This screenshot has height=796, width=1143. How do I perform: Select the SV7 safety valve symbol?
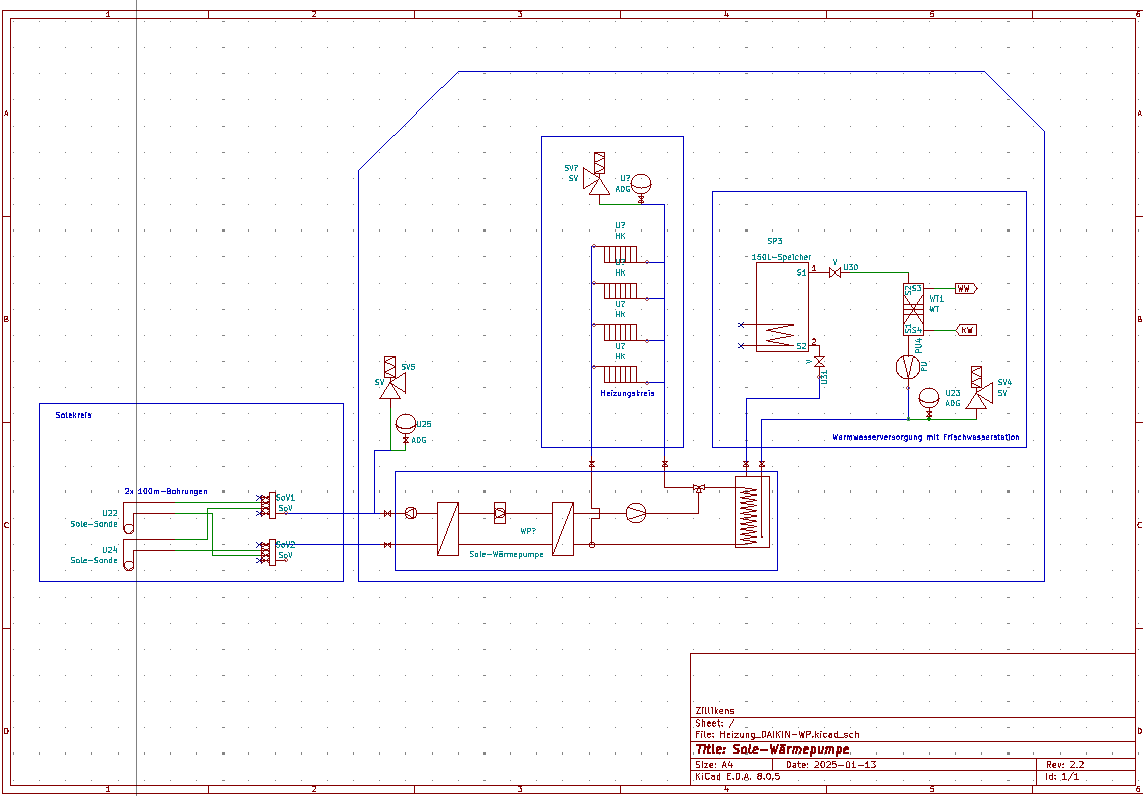[597, 180]
